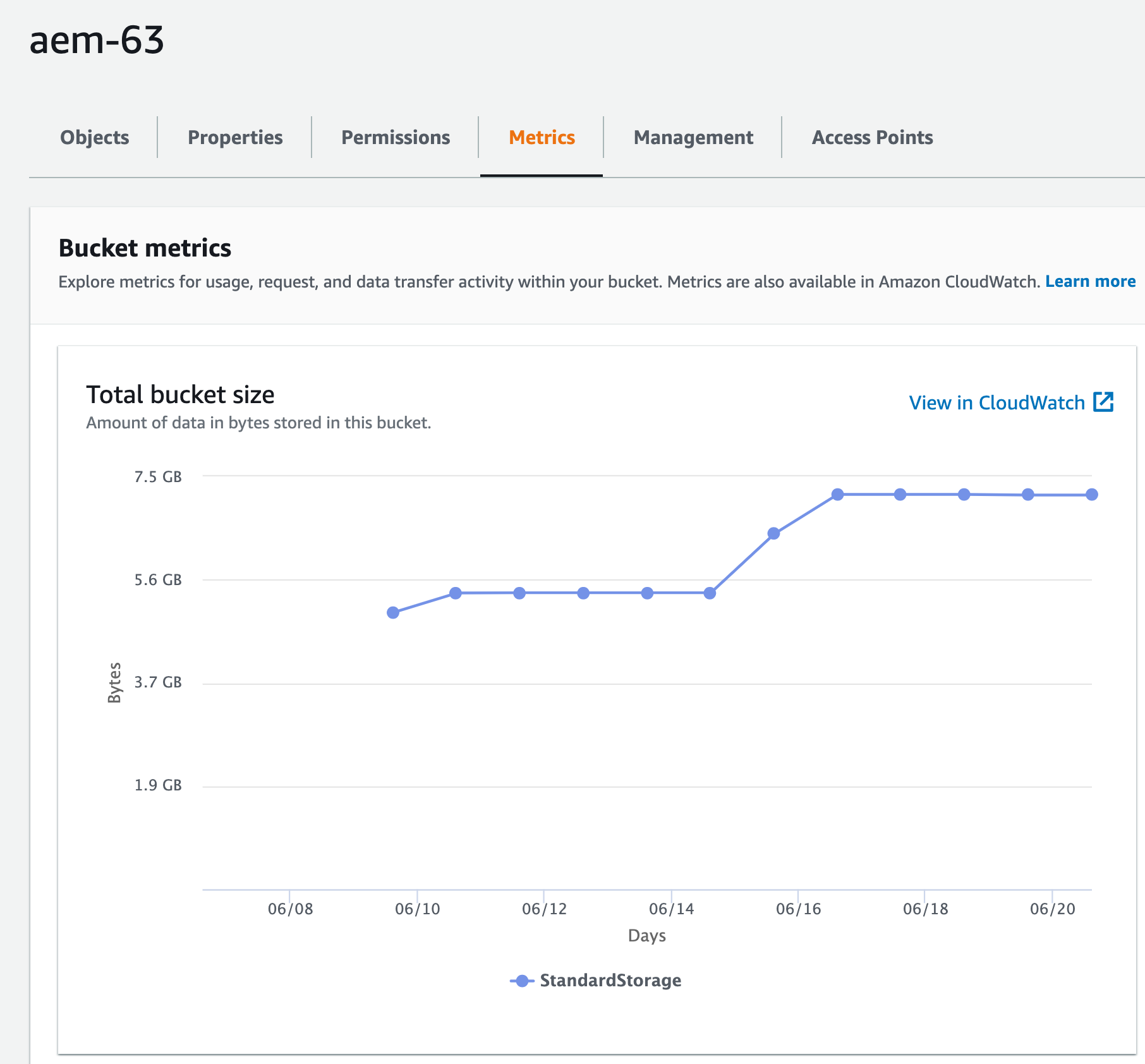Click the StandardStorage legend marker icon
This screenshot has height=1064, width=1145.
[522, 981]
